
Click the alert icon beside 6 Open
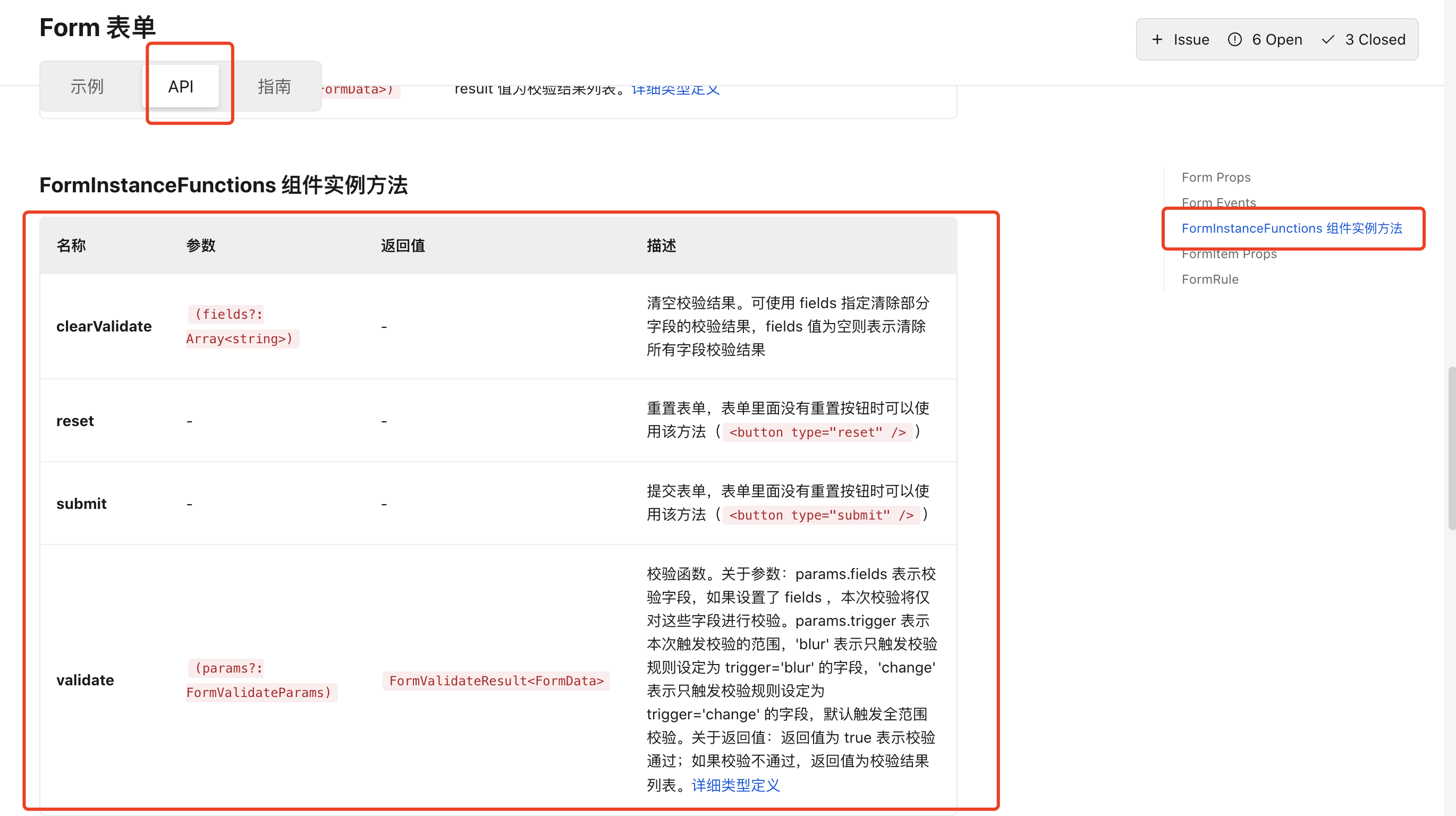click(1235, 39)
